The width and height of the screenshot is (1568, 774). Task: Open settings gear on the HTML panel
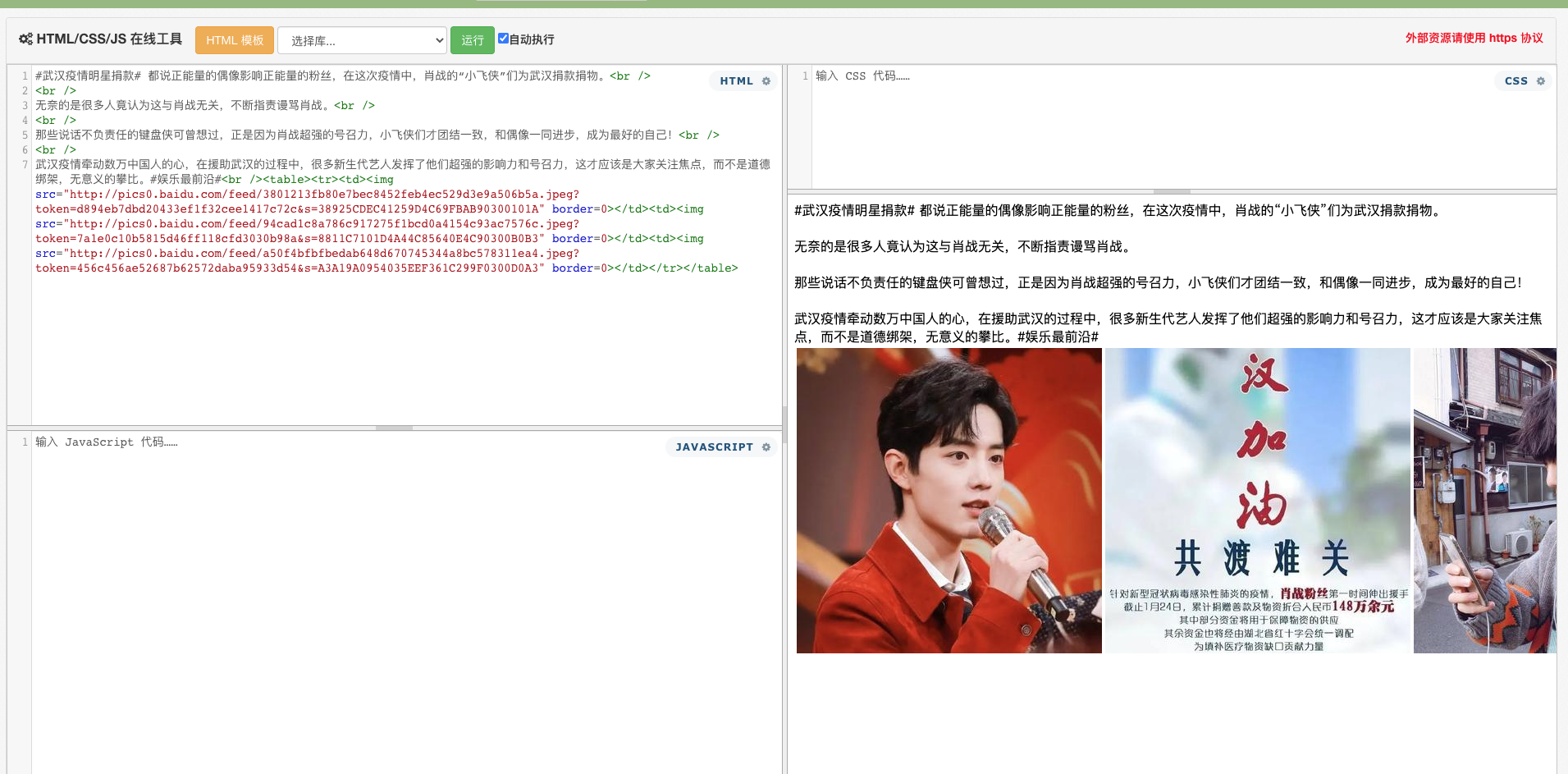[766, 81]
